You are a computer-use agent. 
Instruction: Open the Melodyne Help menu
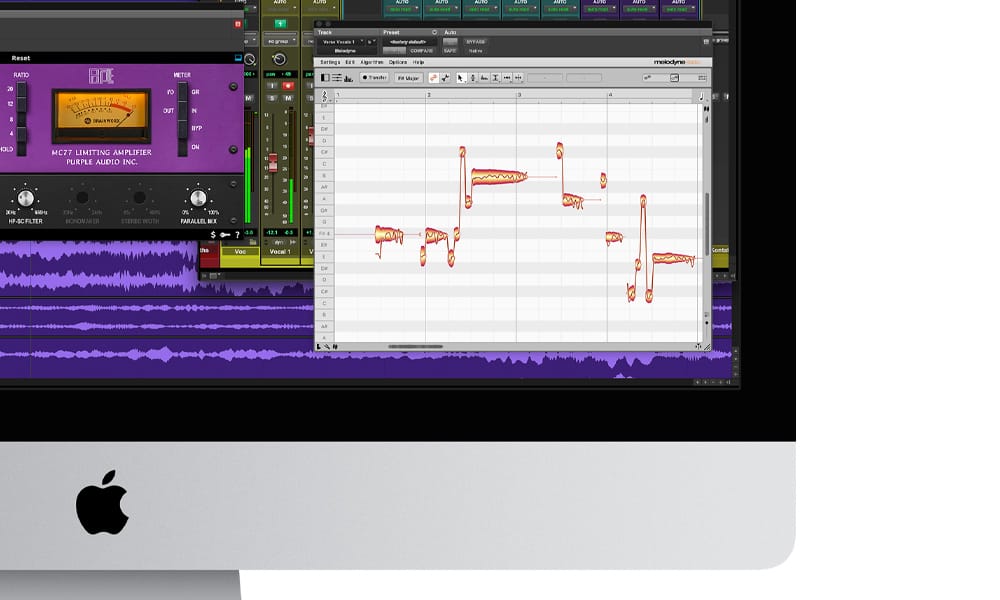pos(418,62)
